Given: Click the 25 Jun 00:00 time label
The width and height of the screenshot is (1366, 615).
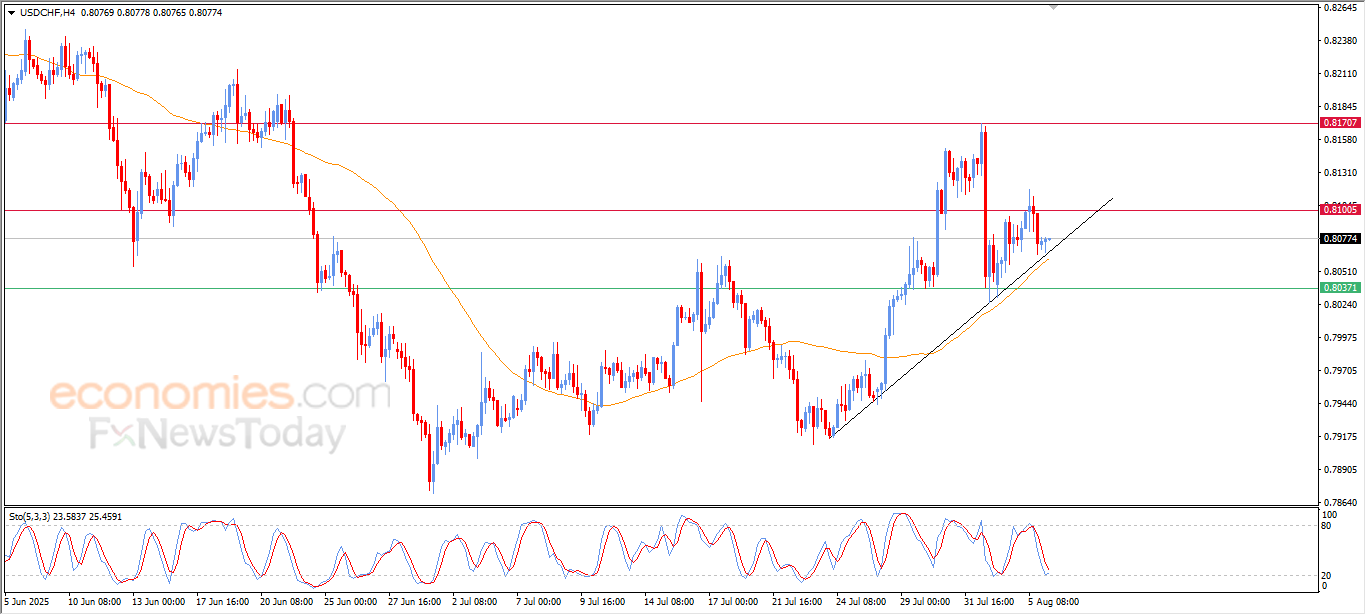Looking at the screenshot, I should [350, 603].
